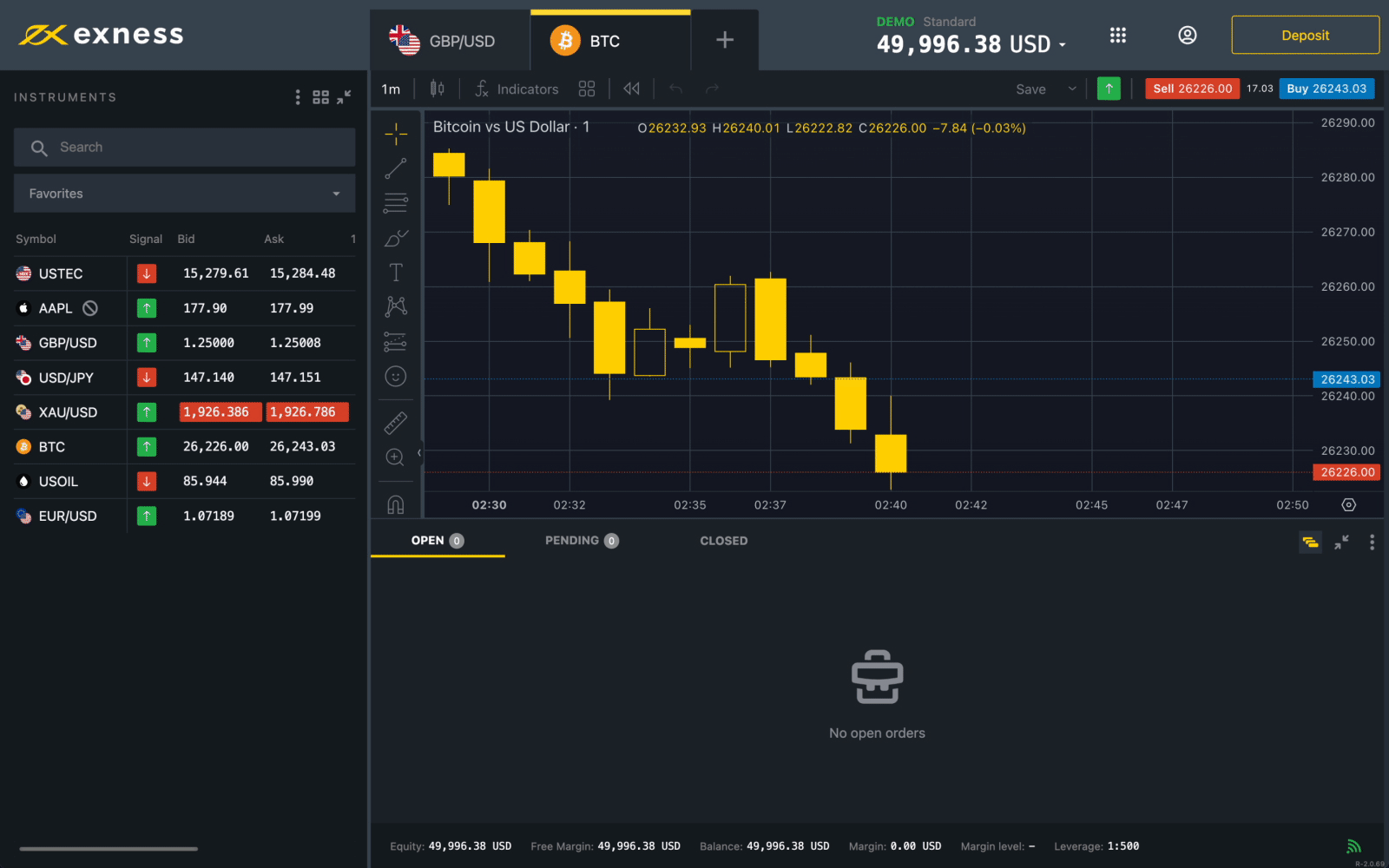Toggle the order panel view mode icon
Viewport: 1389px width, 868px height.
[1310, 542]
